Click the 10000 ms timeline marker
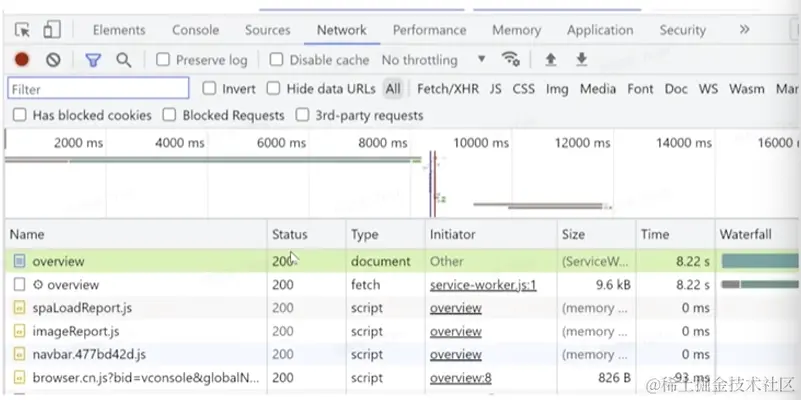The image size is (801, 400). click(x=481, y=143)
